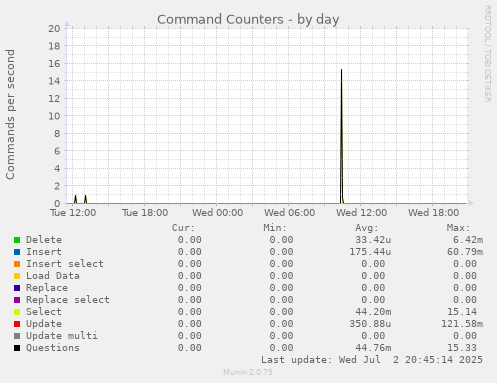Click the 'Replace' legend label

tap(47, 288)
